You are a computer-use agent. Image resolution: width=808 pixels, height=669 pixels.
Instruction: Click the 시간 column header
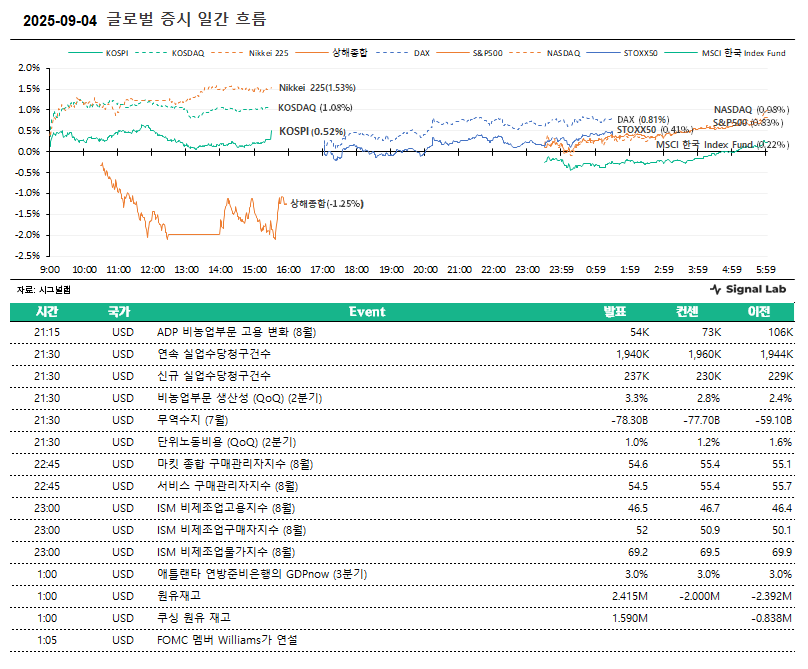click(x=47, y=311)
